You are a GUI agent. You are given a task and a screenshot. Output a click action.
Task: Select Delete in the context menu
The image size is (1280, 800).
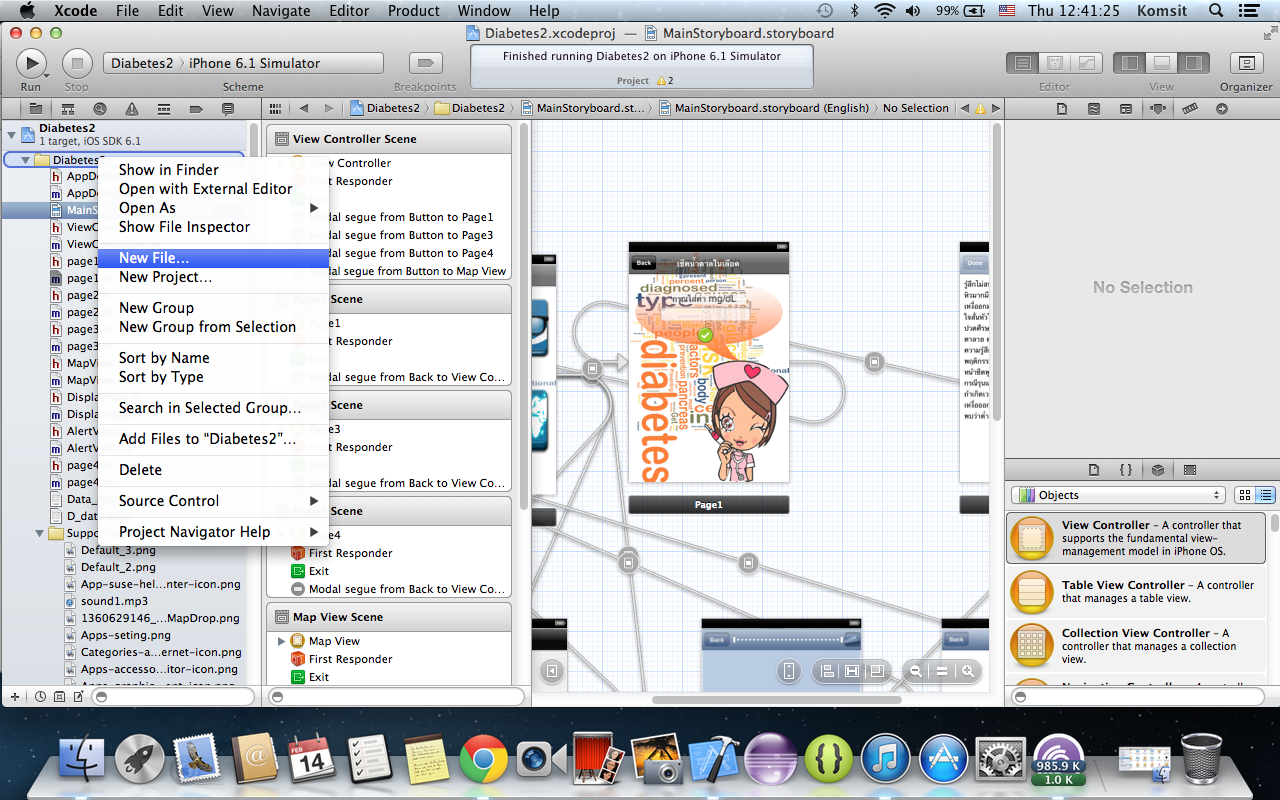click(x=140, y=470)
